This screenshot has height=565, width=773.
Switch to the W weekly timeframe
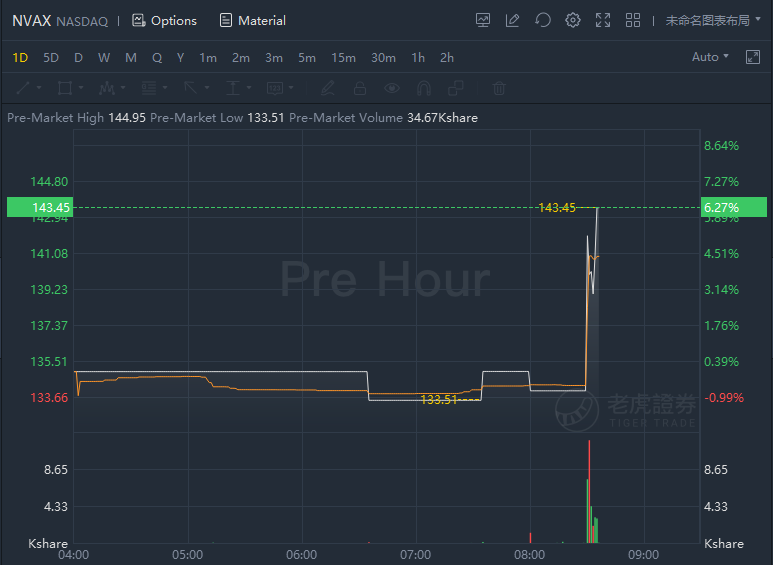104,58
